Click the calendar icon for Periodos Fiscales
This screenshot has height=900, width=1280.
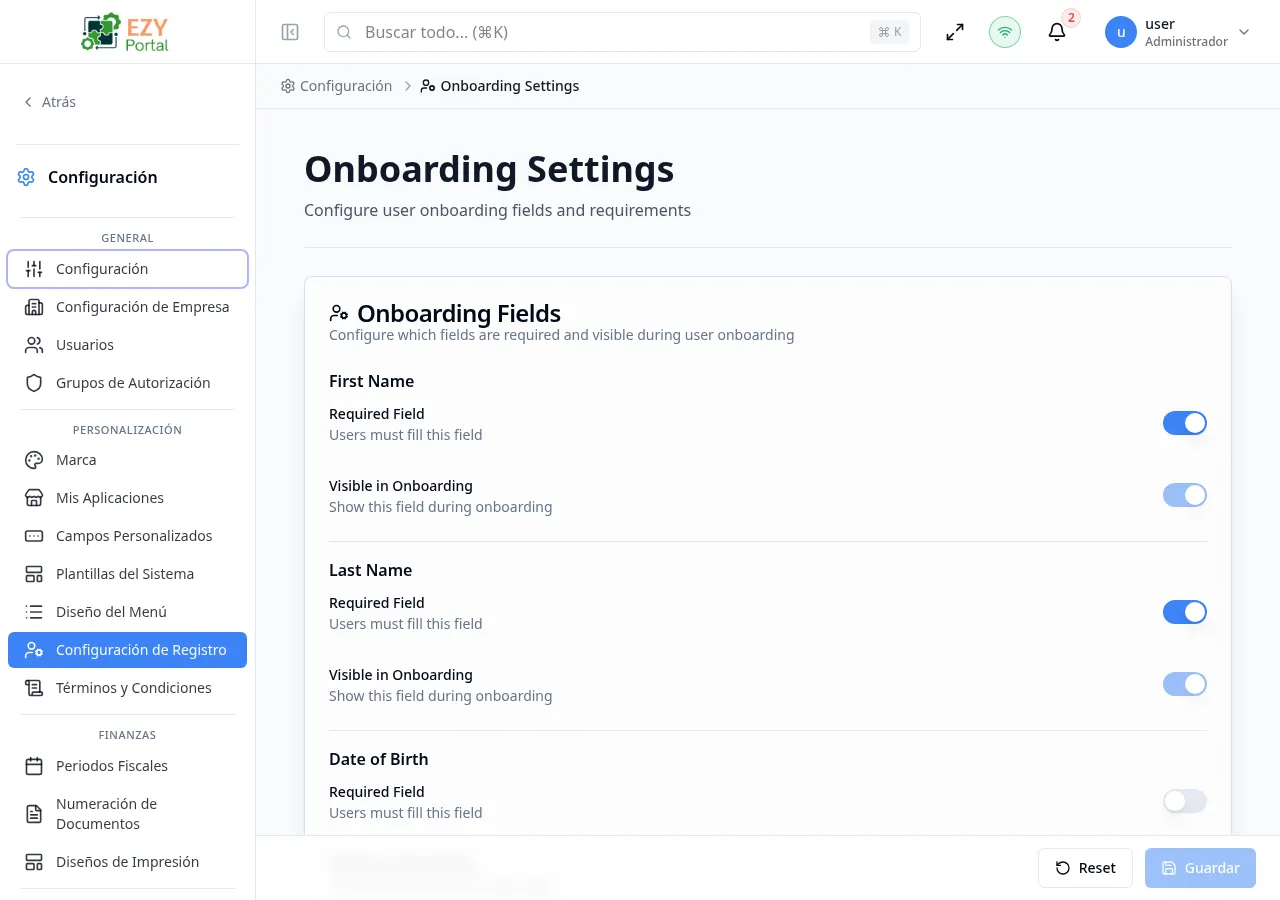coord(34,766)
